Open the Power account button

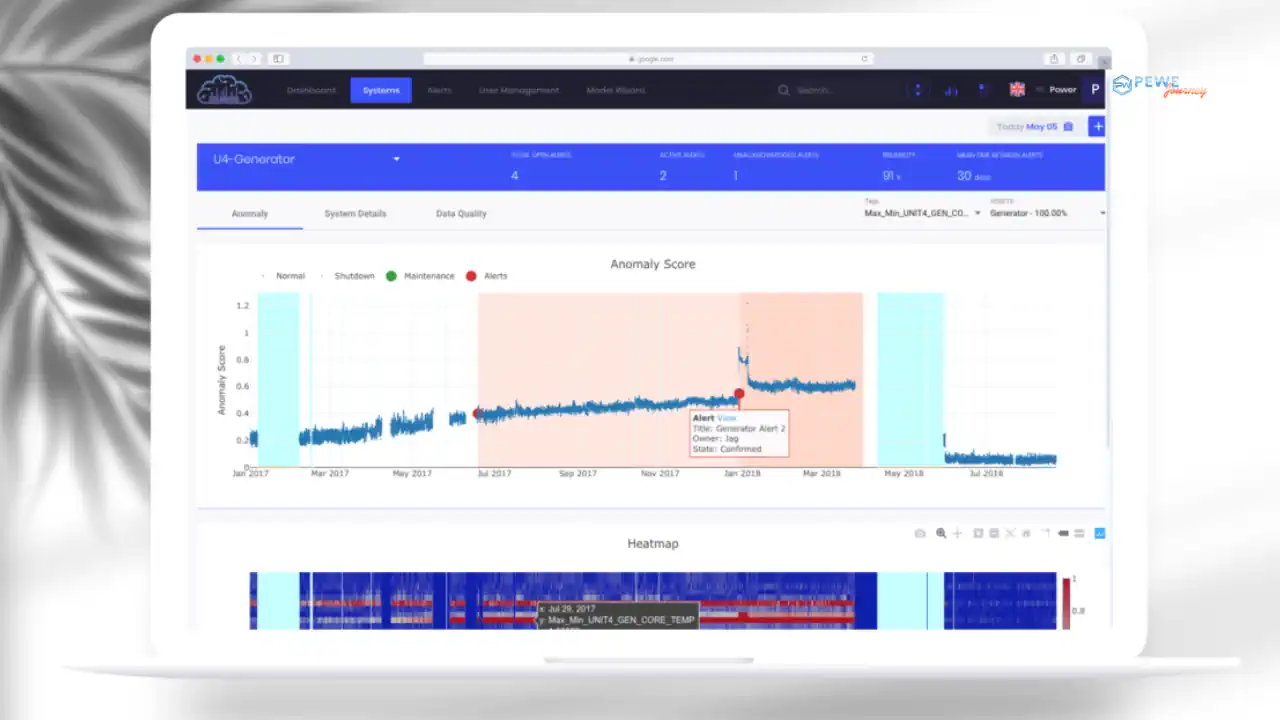tap(1062, 90)
